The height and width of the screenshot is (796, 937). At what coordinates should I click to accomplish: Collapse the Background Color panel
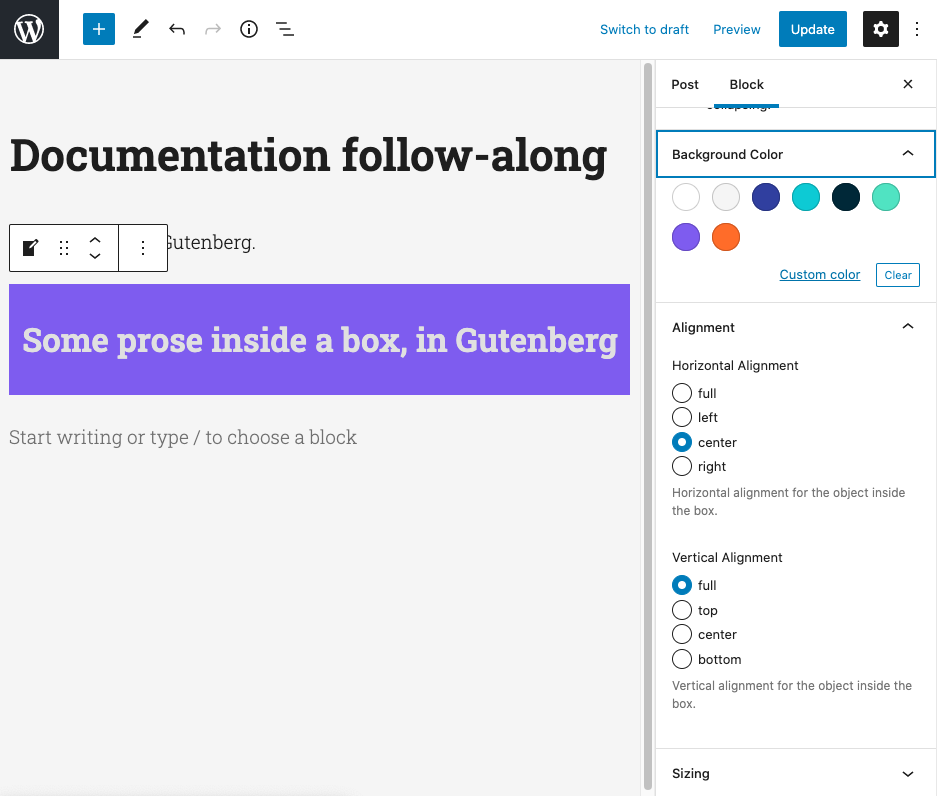[907, 154]
